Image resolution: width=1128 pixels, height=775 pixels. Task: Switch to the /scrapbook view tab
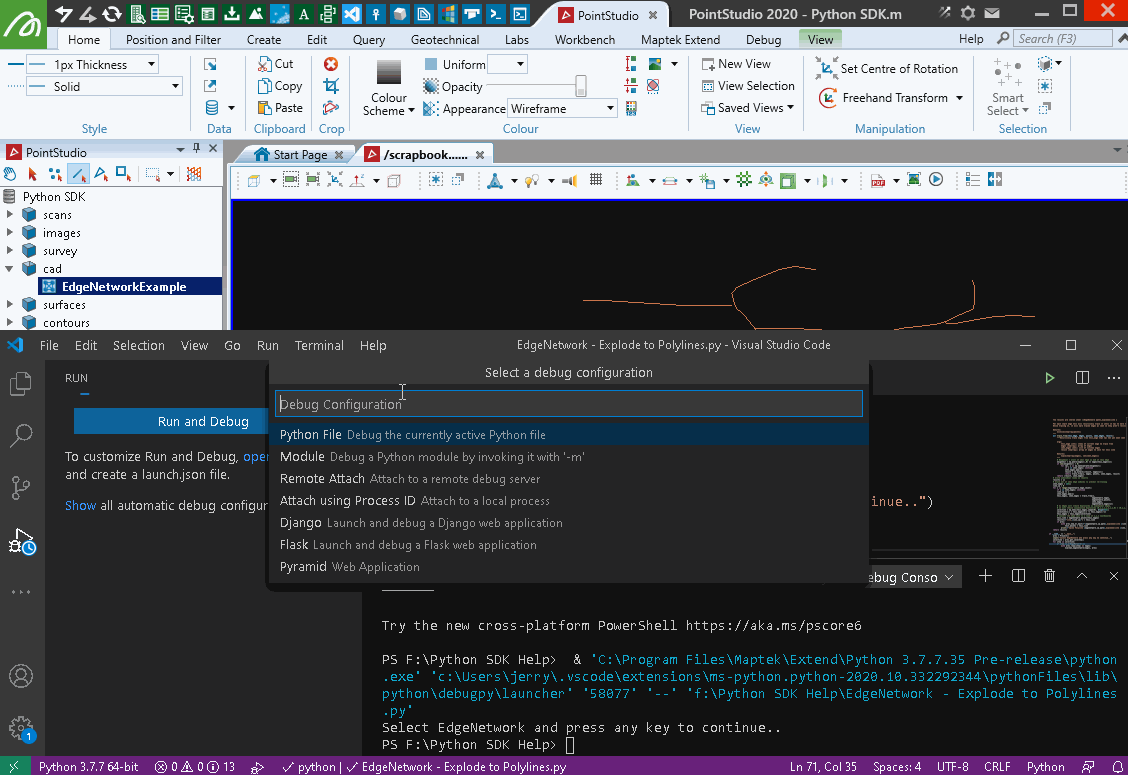coord(425,155)
